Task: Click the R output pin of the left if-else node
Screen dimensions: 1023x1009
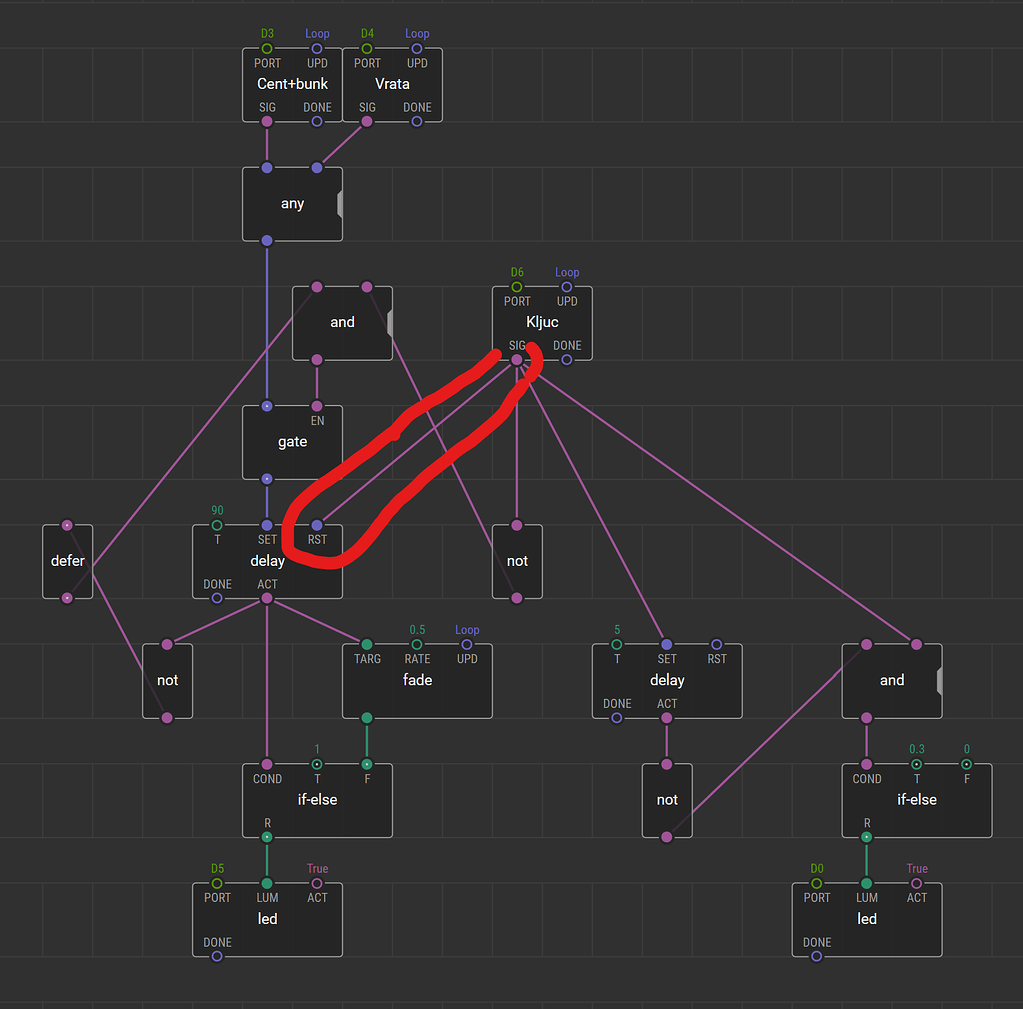Action: tap(267, 837)
